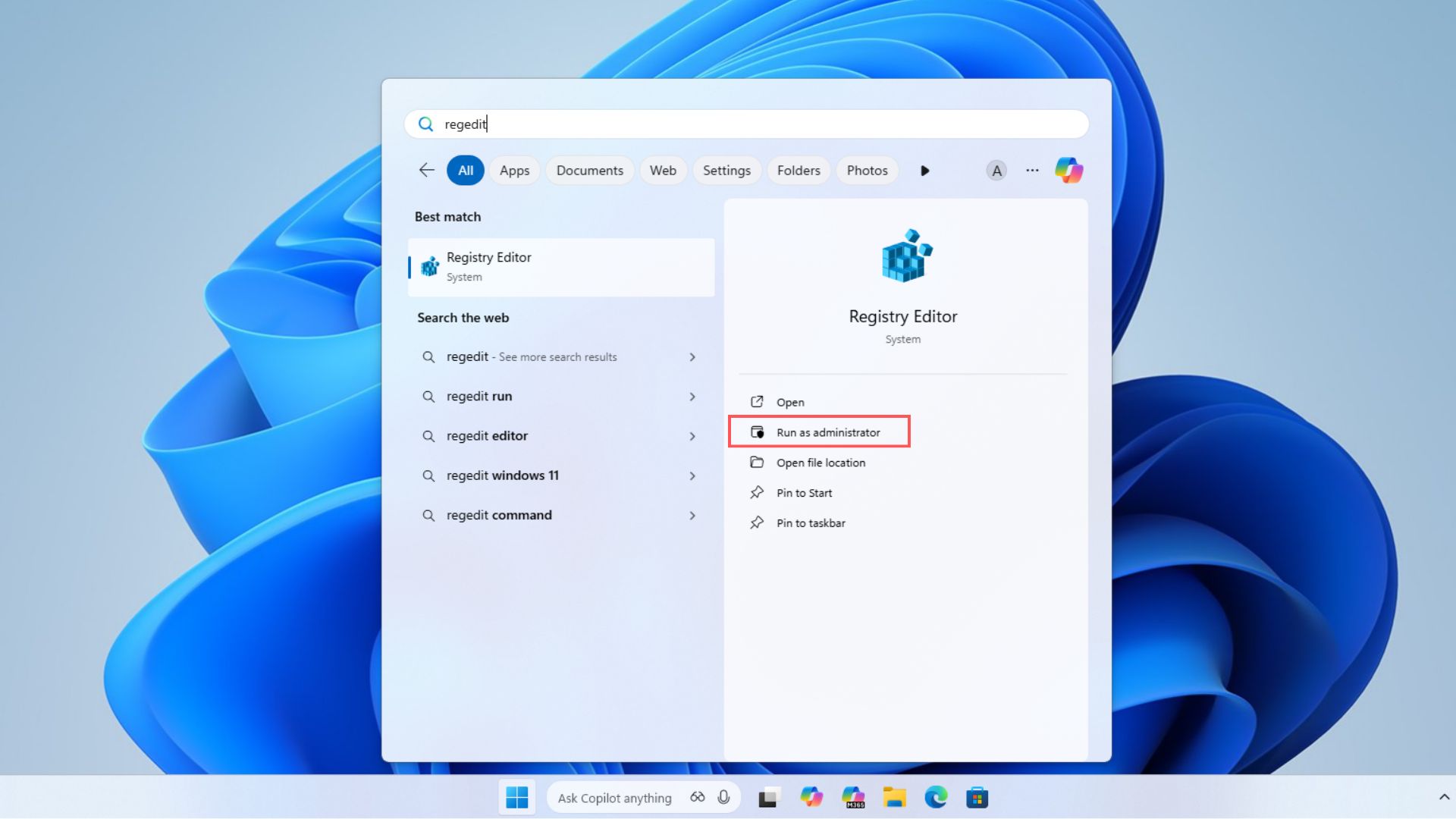Screen dimensions: 1456x819
Task: Open the account profile icon labeled A
Action: coord(996,170)
